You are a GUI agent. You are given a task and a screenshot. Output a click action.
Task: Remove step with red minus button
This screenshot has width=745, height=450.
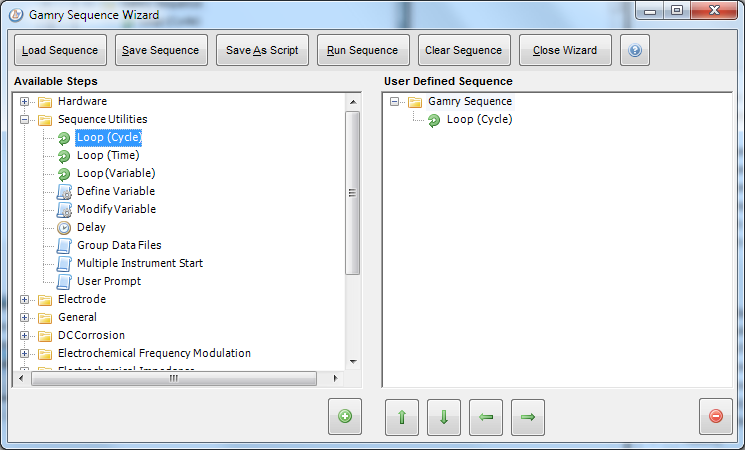[716, 417]
